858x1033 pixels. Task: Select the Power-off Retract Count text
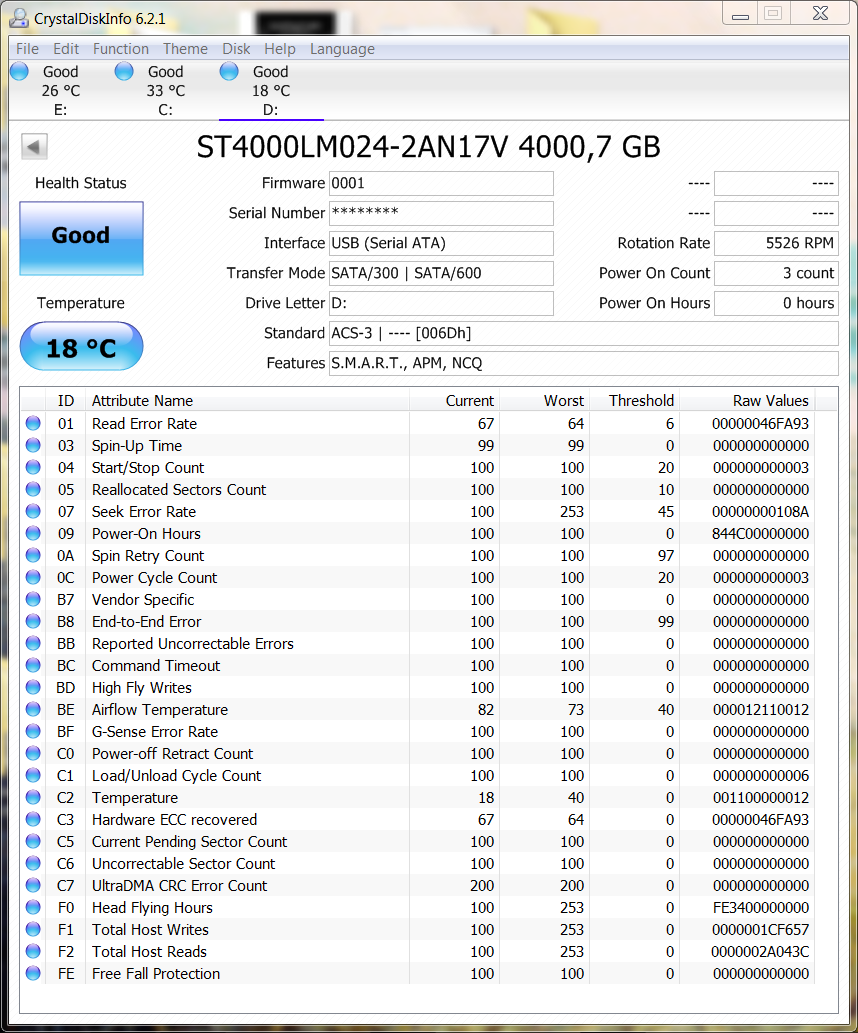pos(172,754)
